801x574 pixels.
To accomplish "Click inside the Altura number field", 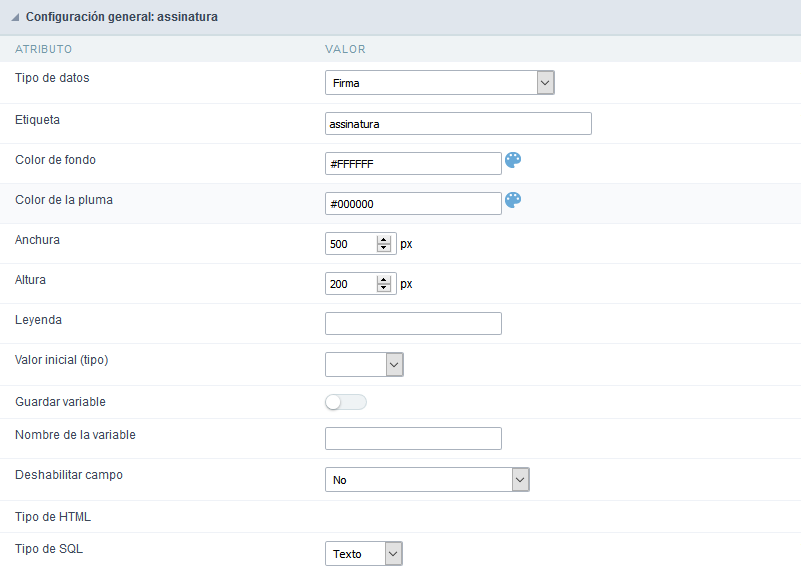I will click(x=350, y=284).
